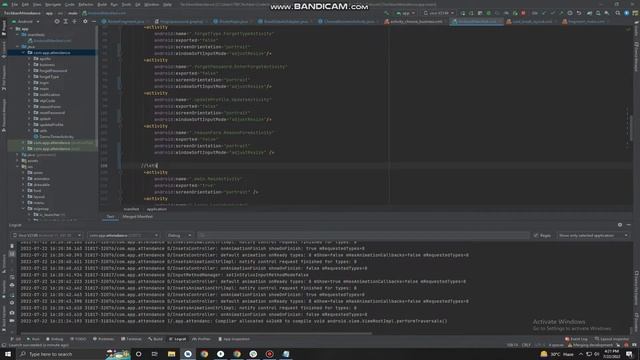
Task: Open Search Everywhere magnifier in toolbar
Action: [618, 13]
